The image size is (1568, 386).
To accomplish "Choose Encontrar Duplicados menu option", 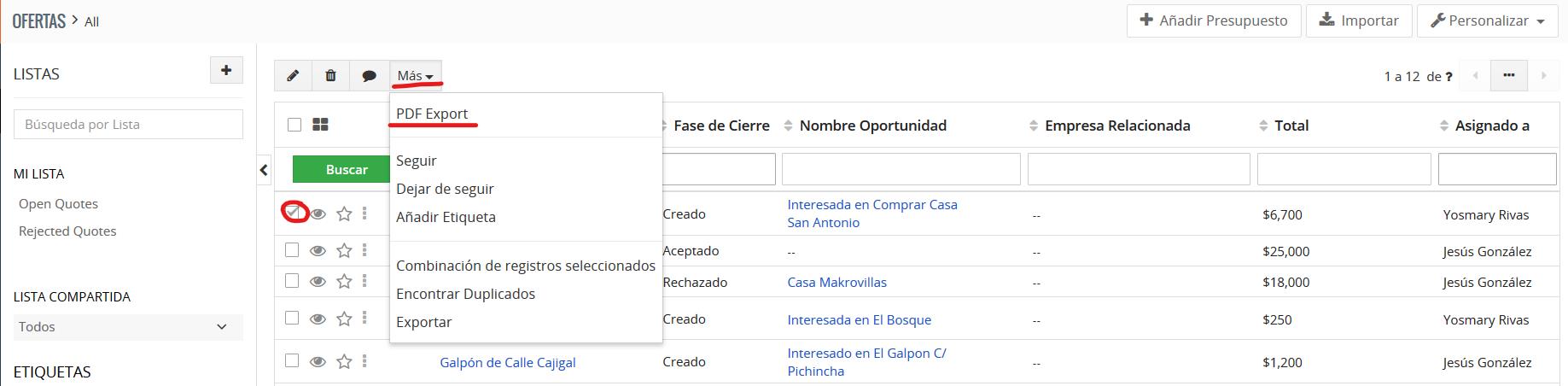I will pos(465,294).
